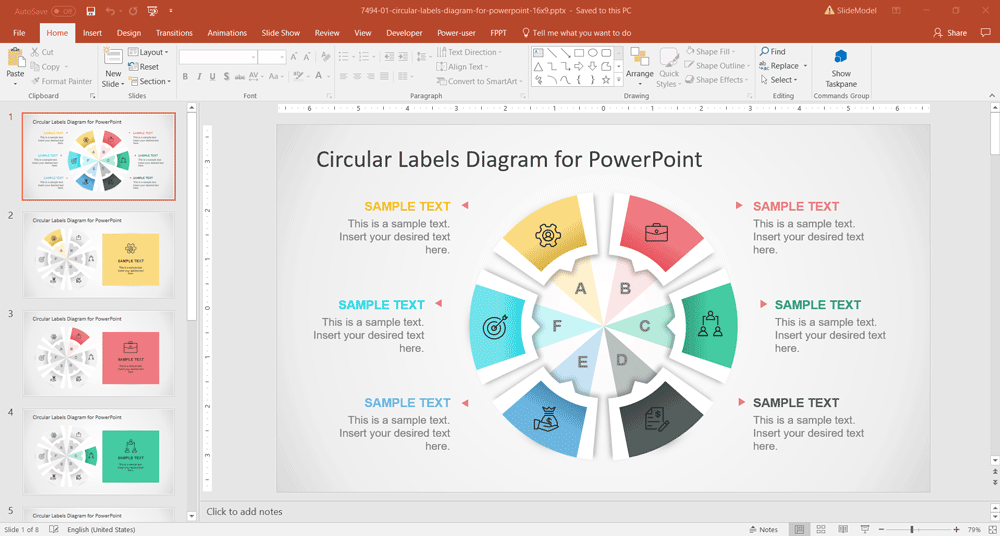Apply Italic formatting

199,77
